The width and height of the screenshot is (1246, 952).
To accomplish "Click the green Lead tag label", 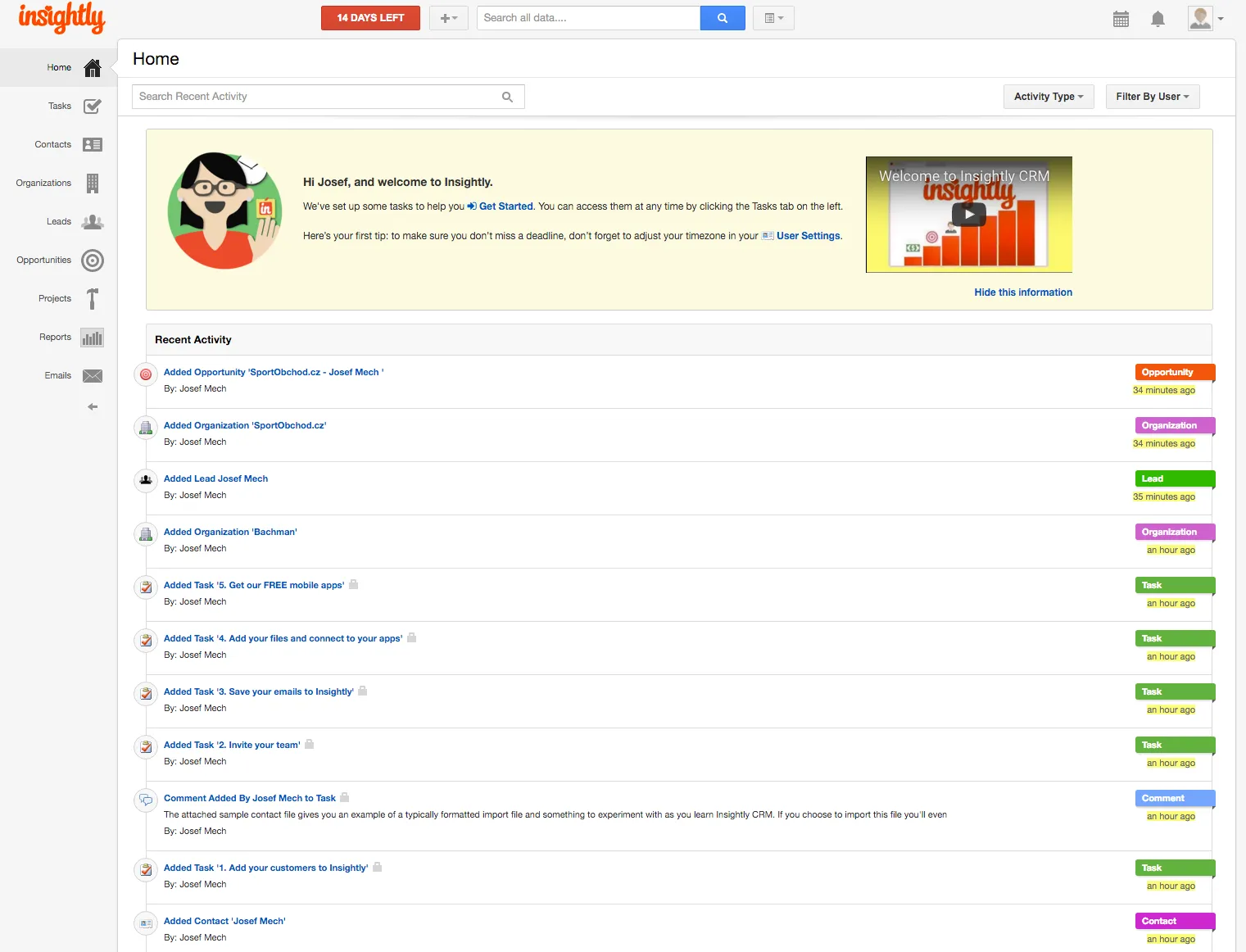I will [x=1175, y=479].
